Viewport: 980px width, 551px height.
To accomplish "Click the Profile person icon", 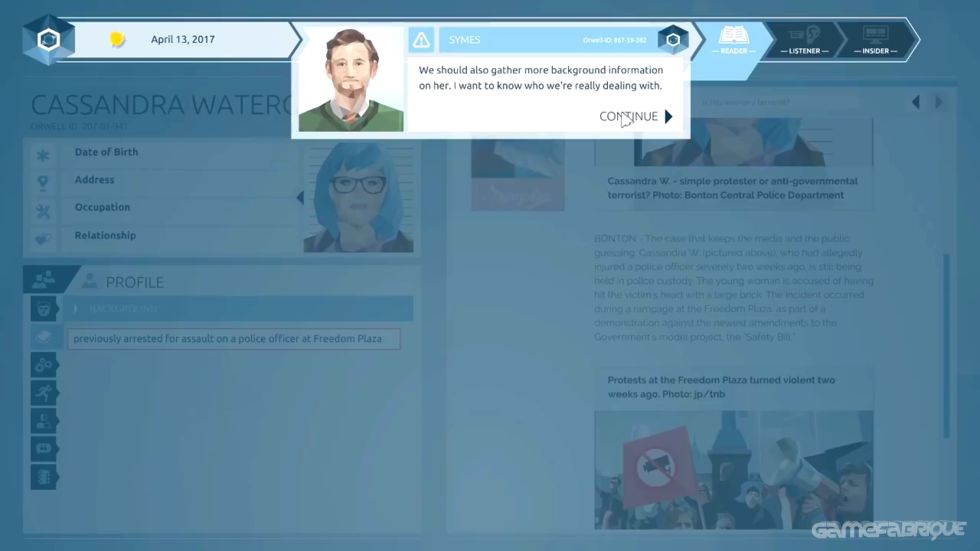I will [89, 280].
